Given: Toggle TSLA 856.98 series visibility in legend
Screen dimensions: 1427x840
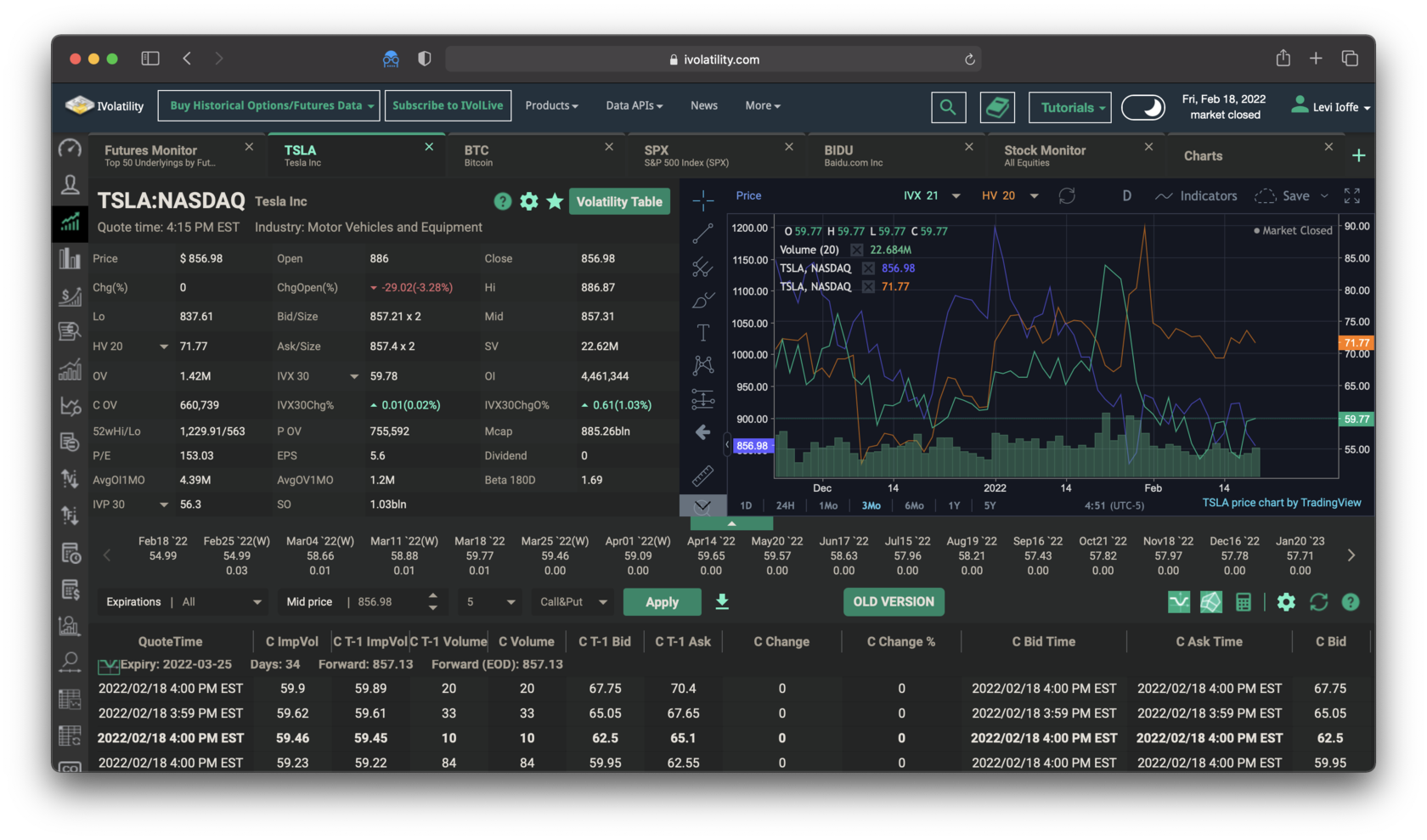Looking at the screenshot, I should pos(868,268).
